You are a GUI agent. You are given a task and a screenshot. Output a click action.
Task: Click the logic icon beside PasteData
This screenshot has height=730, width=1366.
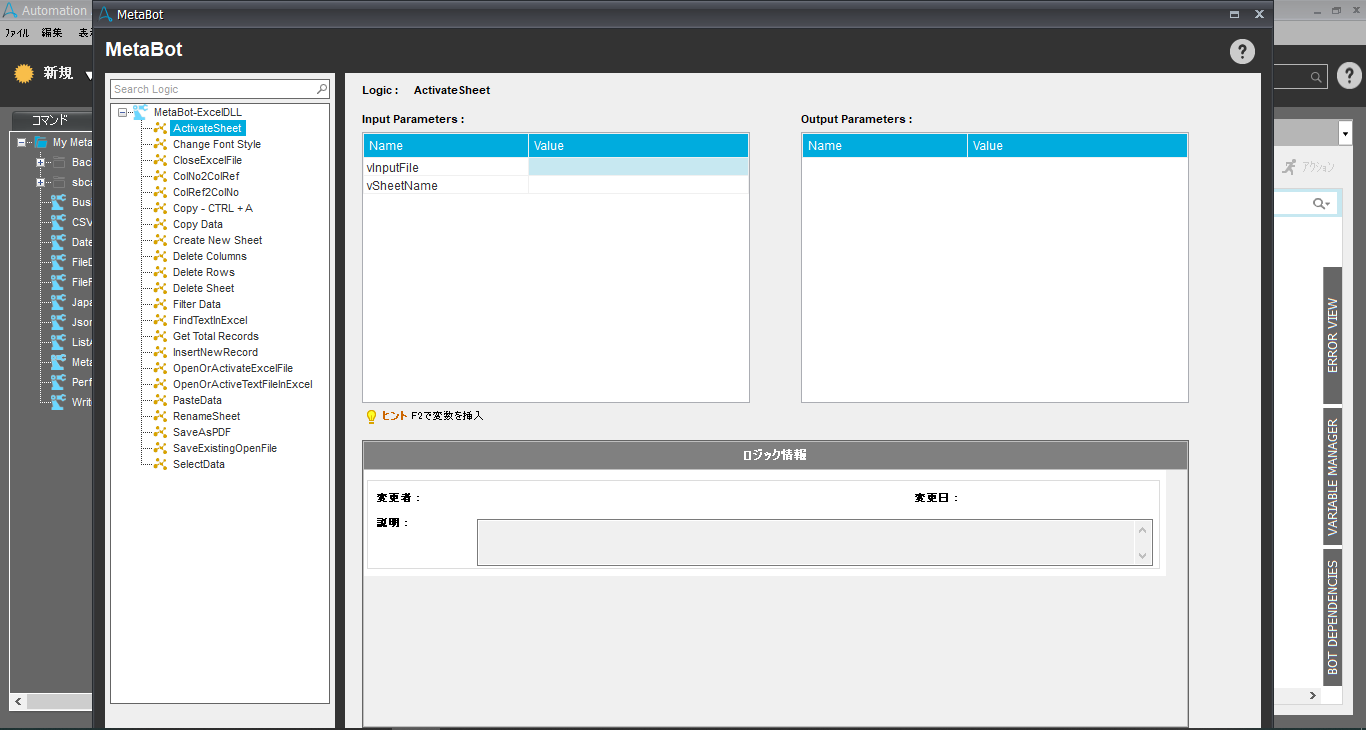159,400
